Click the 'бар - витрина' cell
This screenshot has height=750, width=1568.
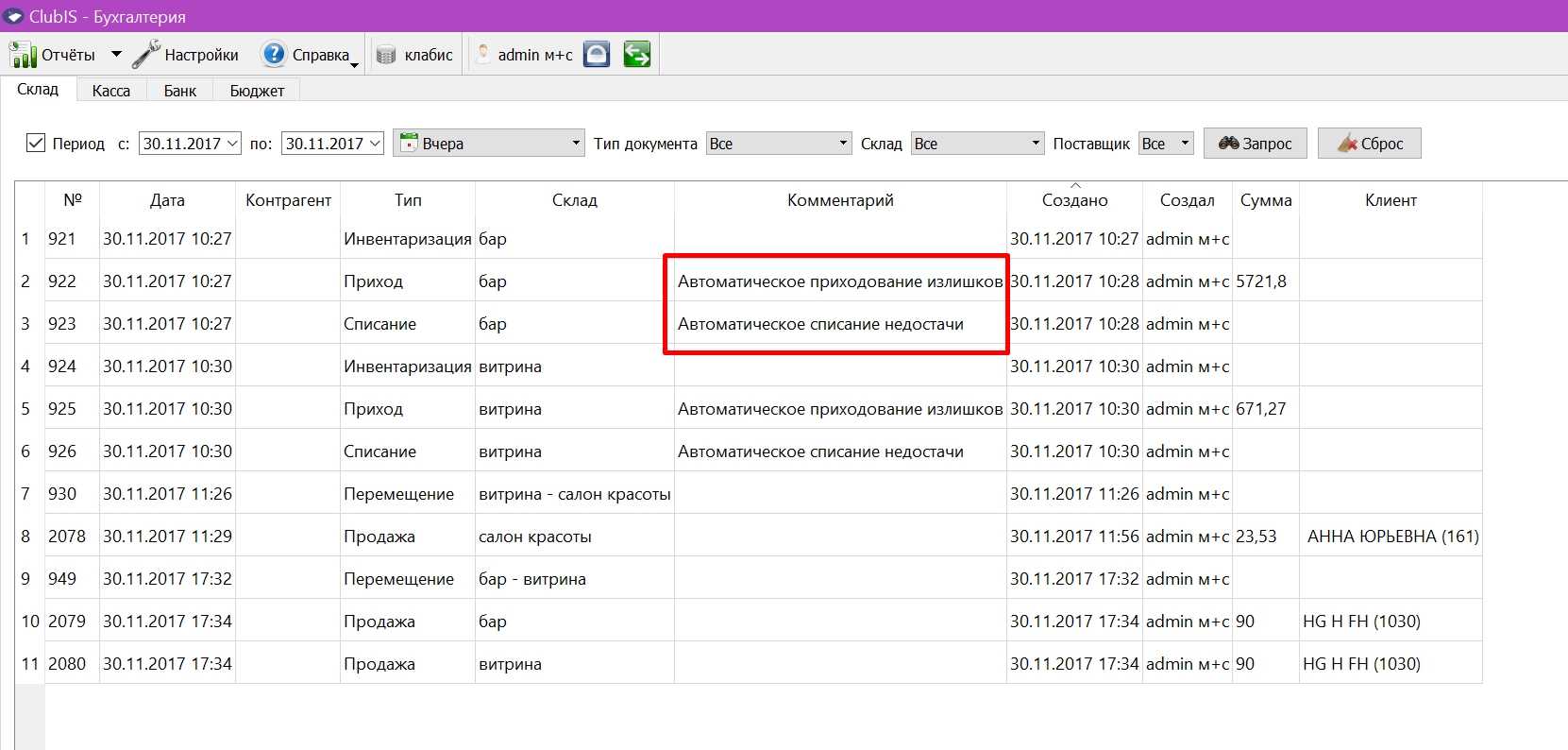point(575,579)
